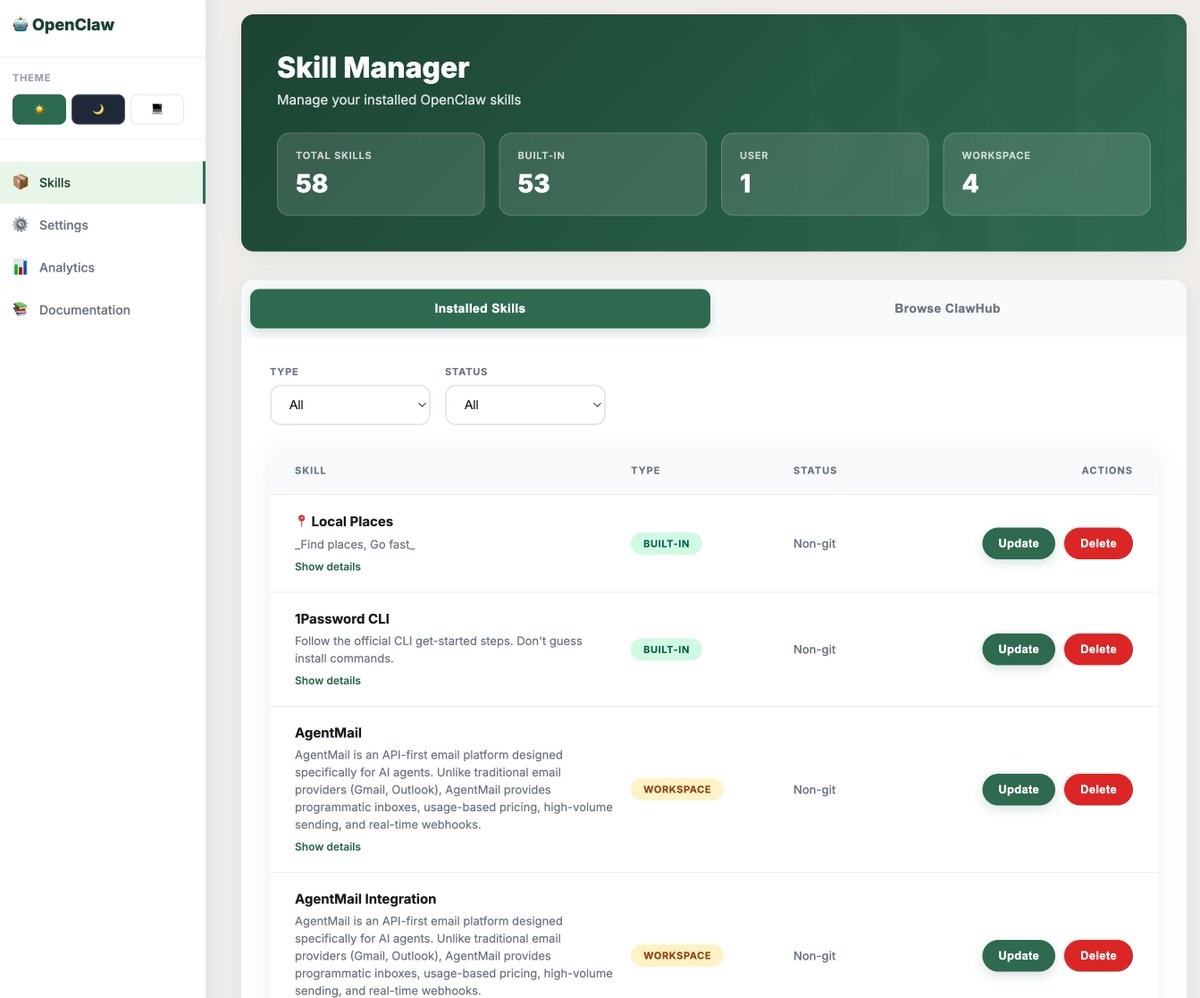Click the 1Password CLI skill name
This screenshot has width=1200, height=998.
tap(342, 619)
